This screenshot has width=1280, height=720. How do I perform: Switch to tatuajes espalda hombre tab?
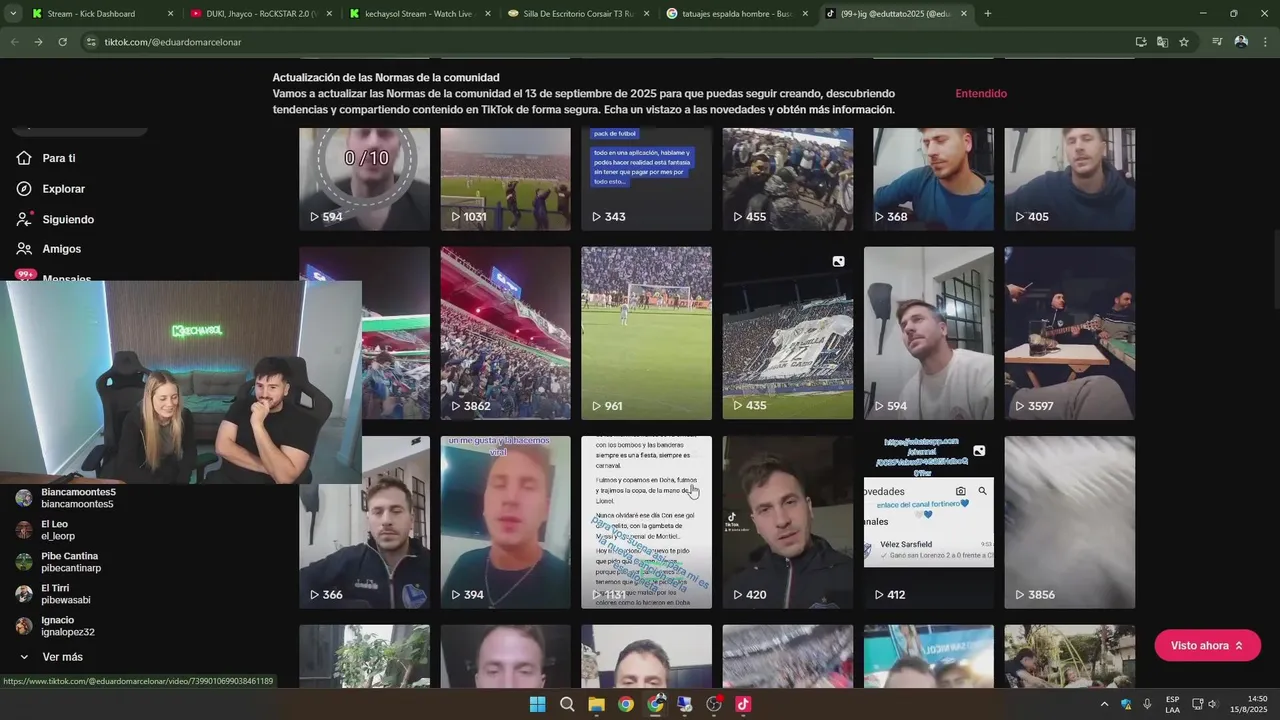[x=737, y=14]
